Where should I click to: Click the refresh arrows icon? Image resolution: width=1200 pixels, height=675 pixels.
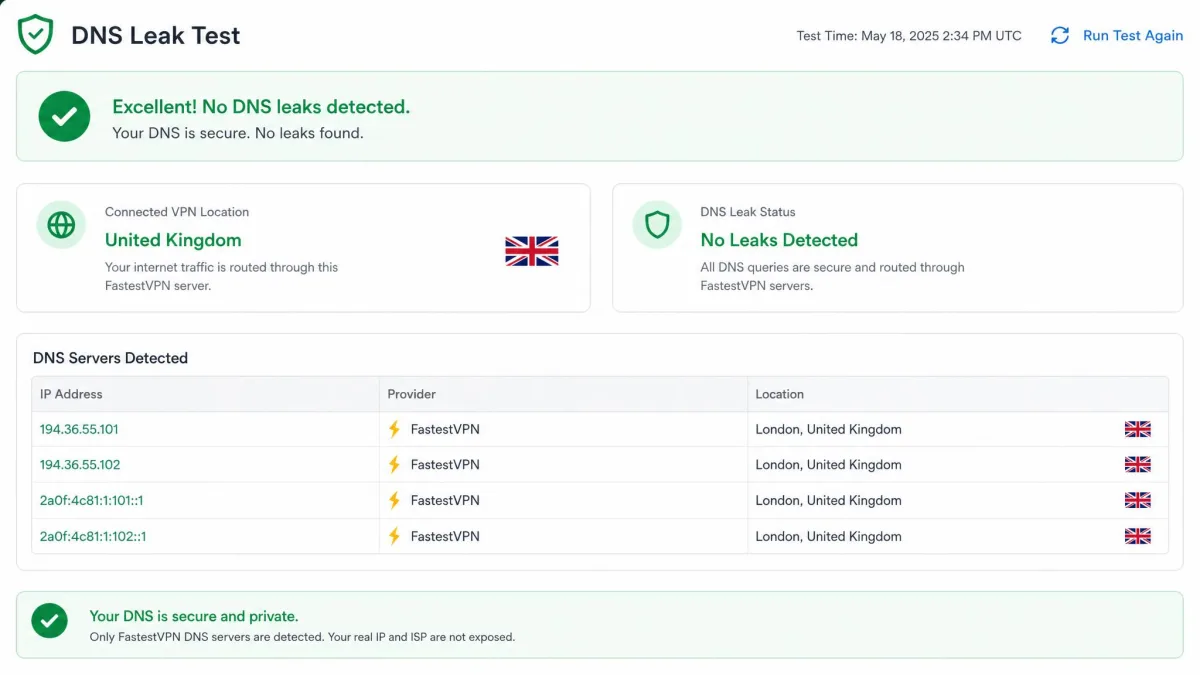tap(1060, 36)
